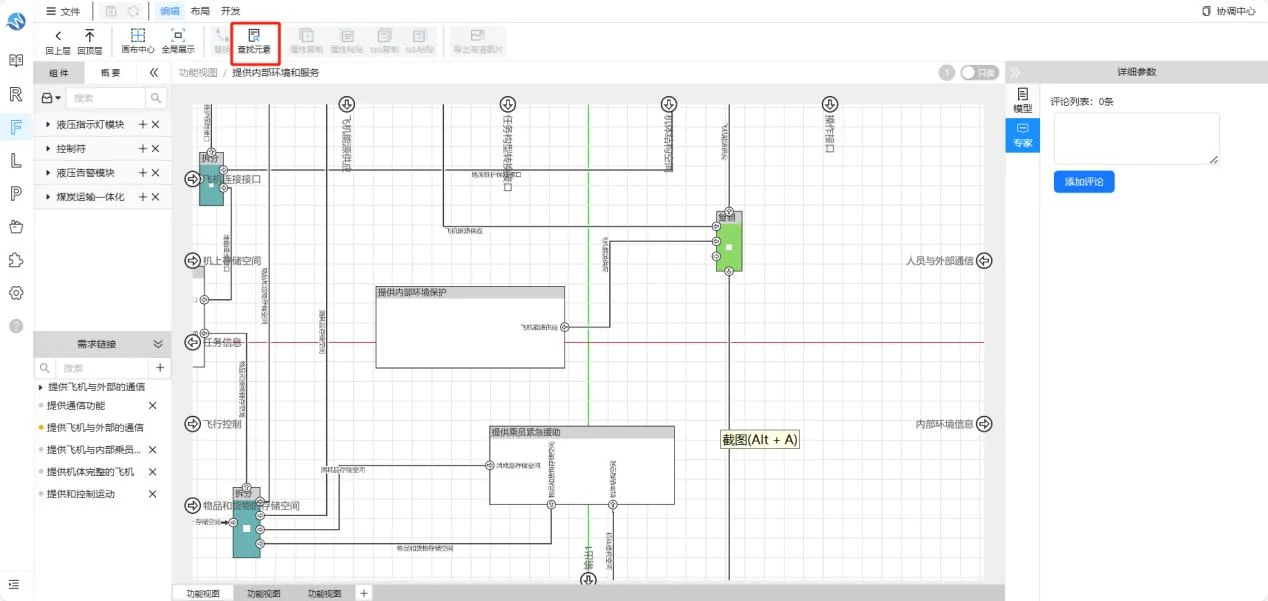Viewport: 1268px width, 601px height.
Task: Switch to the 开发 menu tab
Action: pyautogui.click(x=230, y=11)
